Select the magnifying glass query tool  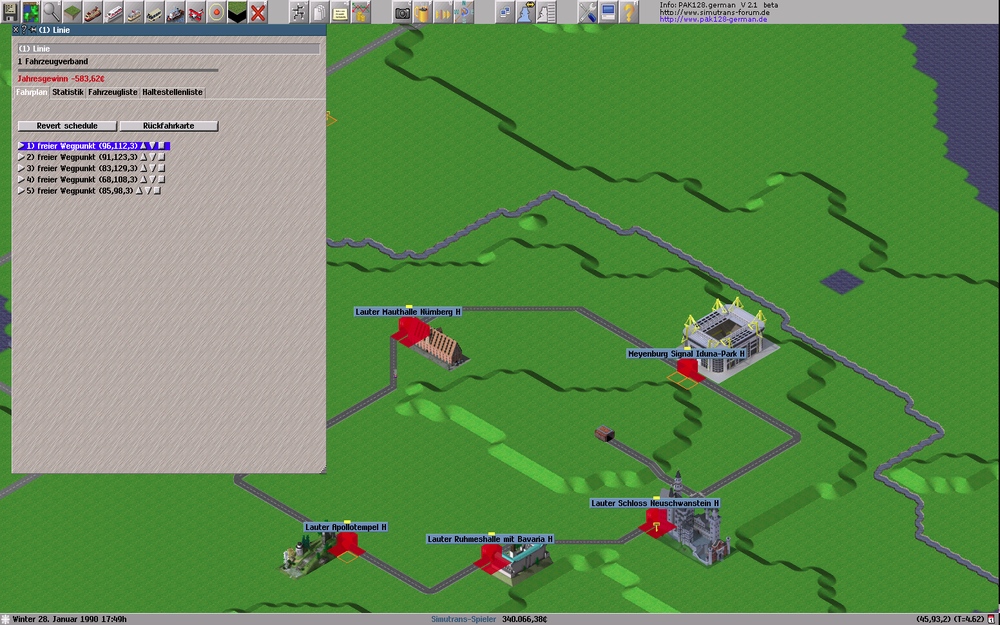50,12
